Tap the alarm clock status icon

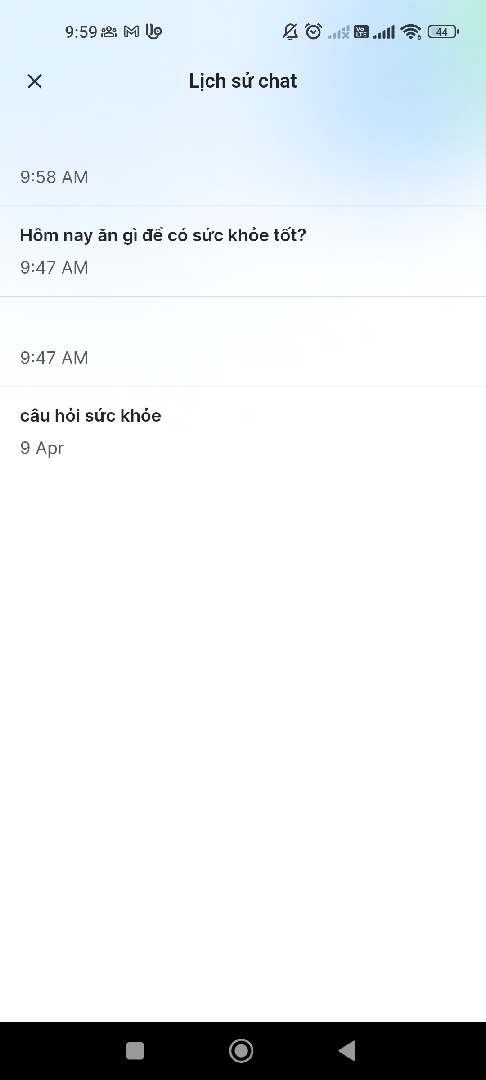coord(313,32)
